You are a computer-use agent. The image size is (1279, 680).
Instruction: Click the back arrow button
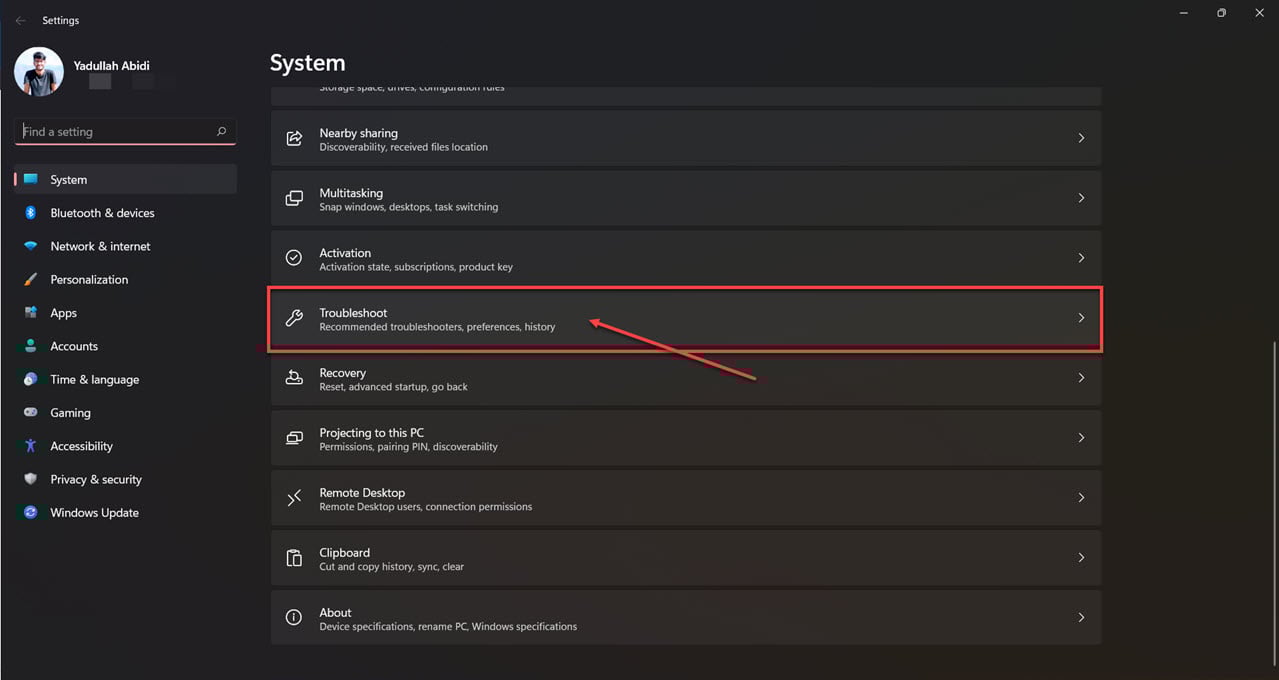(x=21, y=20)
